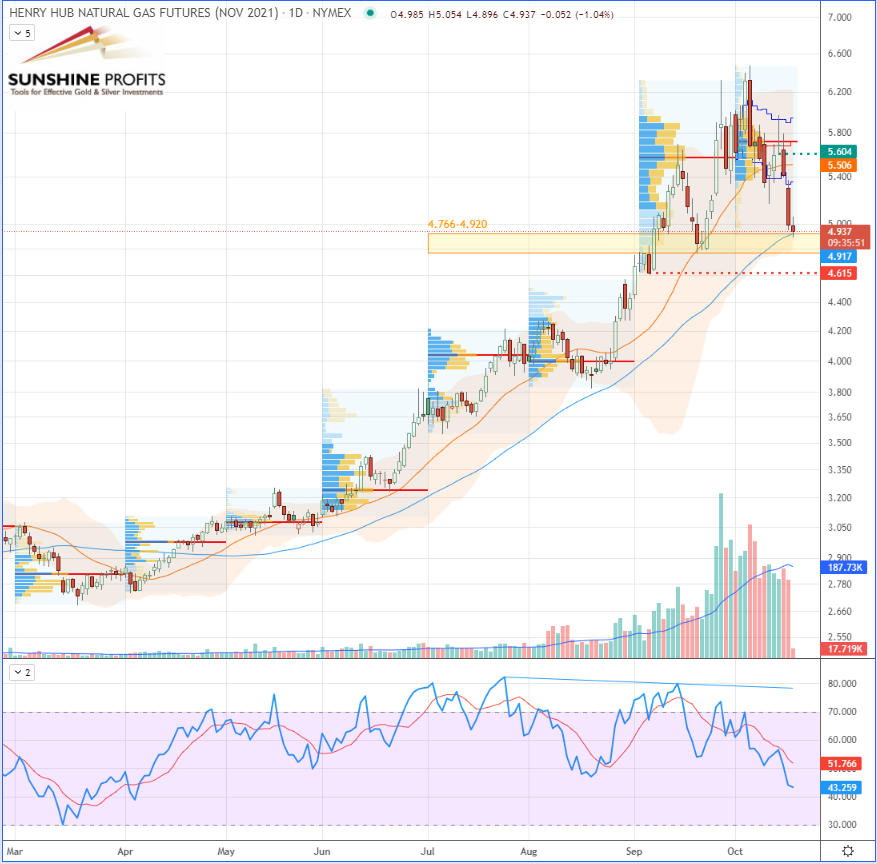Click the tallest green volume bar in late September
This screenshot has height=864, width=877.
(721, 575)
